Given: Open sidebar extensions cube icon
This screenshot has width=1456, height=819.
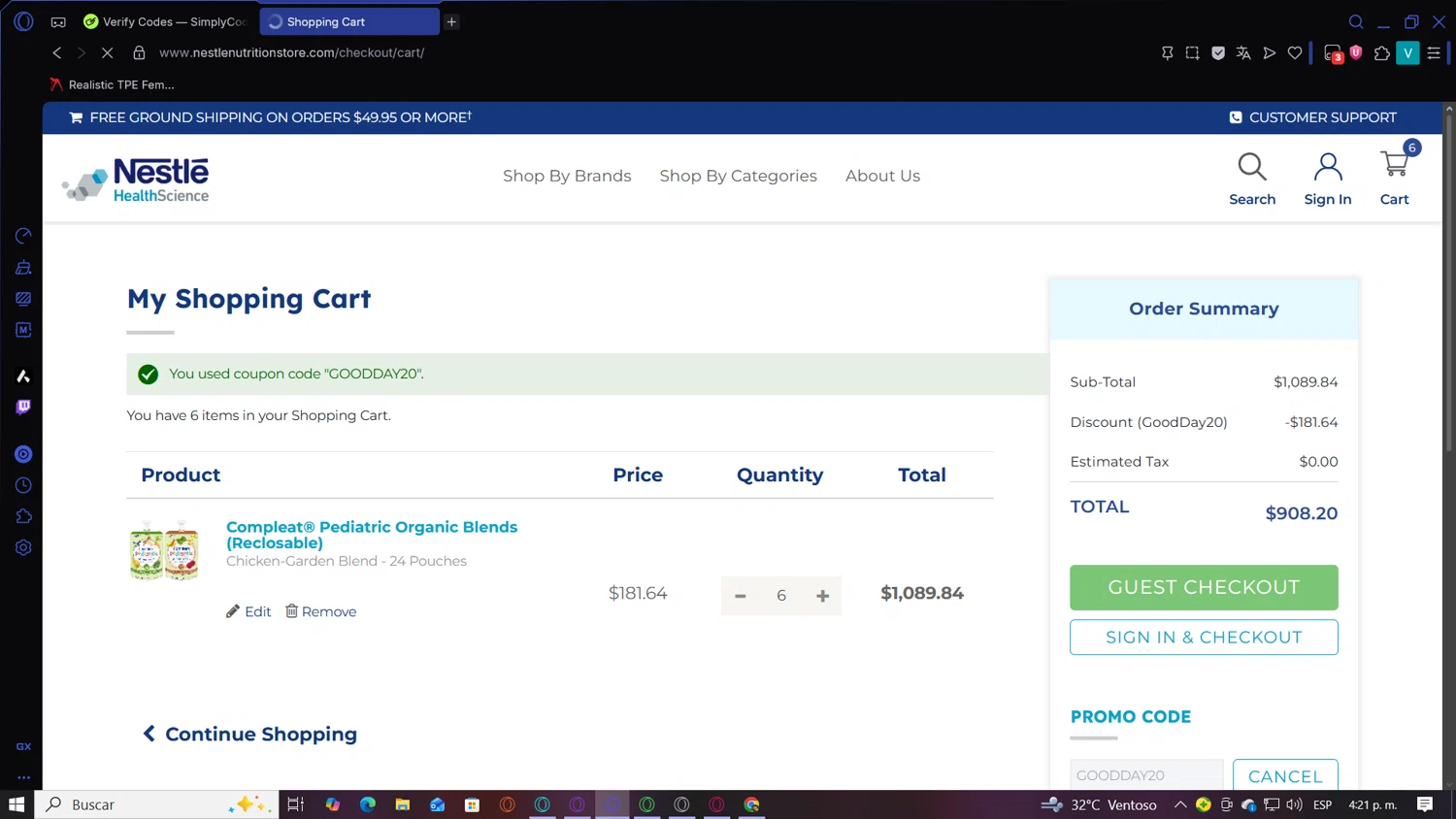Looking at the screenshot, I should pyautogui.click(x=23, y=516).
